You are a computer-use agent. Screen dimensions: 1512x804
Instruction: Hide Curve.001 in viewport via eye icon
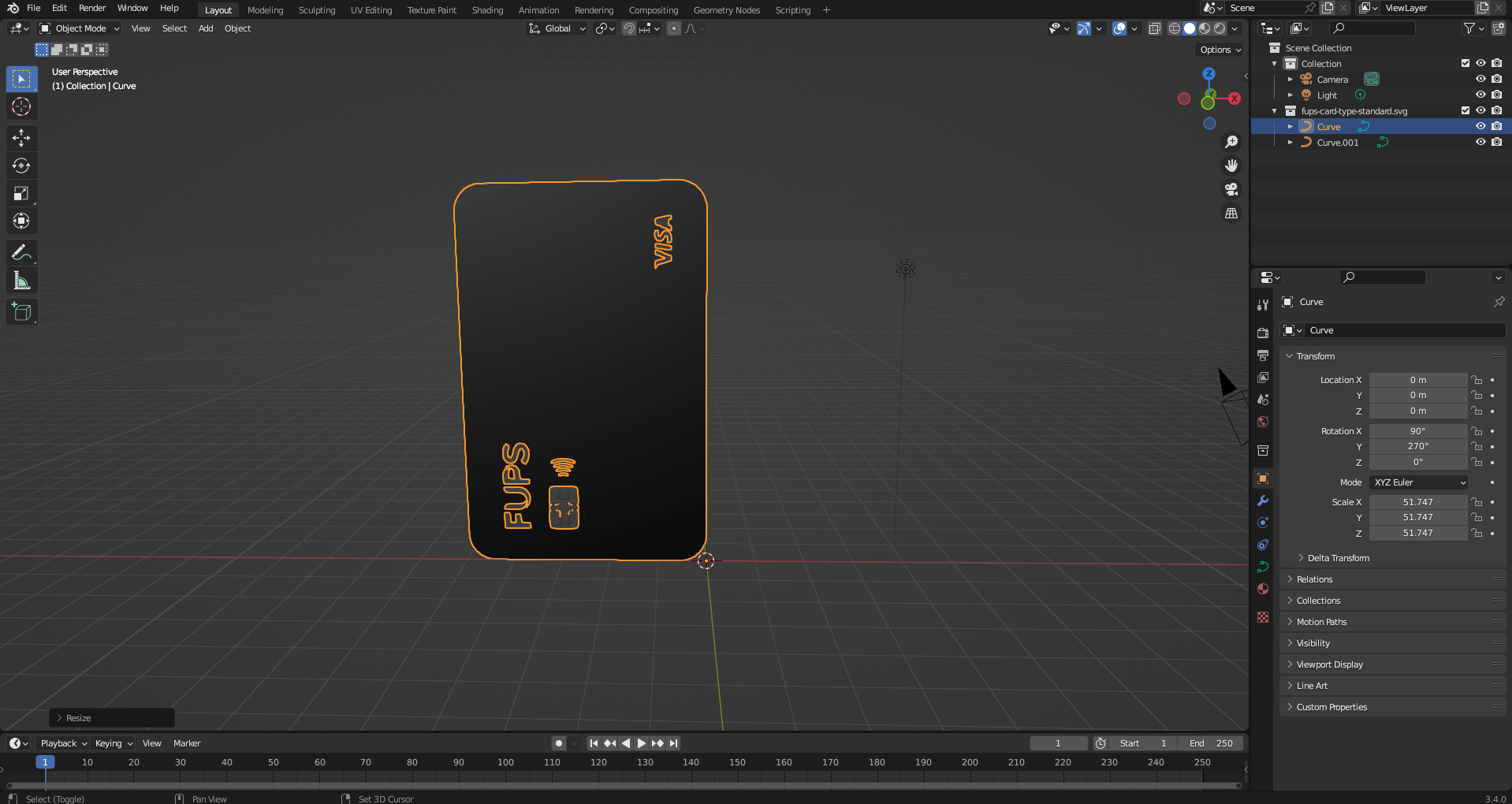(x=1480, y=142)
